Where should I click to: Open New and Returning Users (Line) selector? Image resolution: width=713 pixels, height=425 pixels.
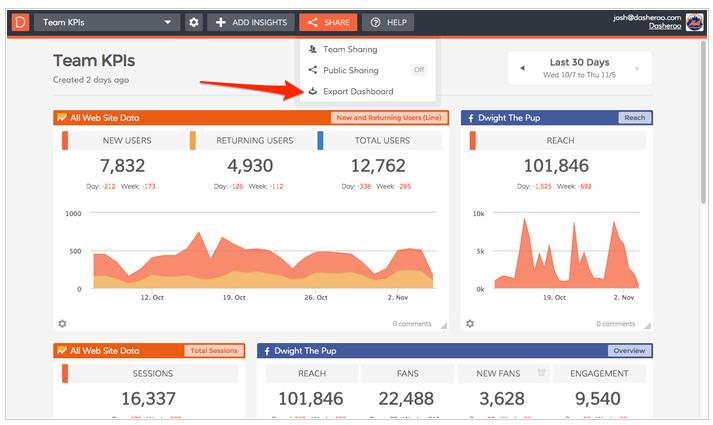pos(388,118)
